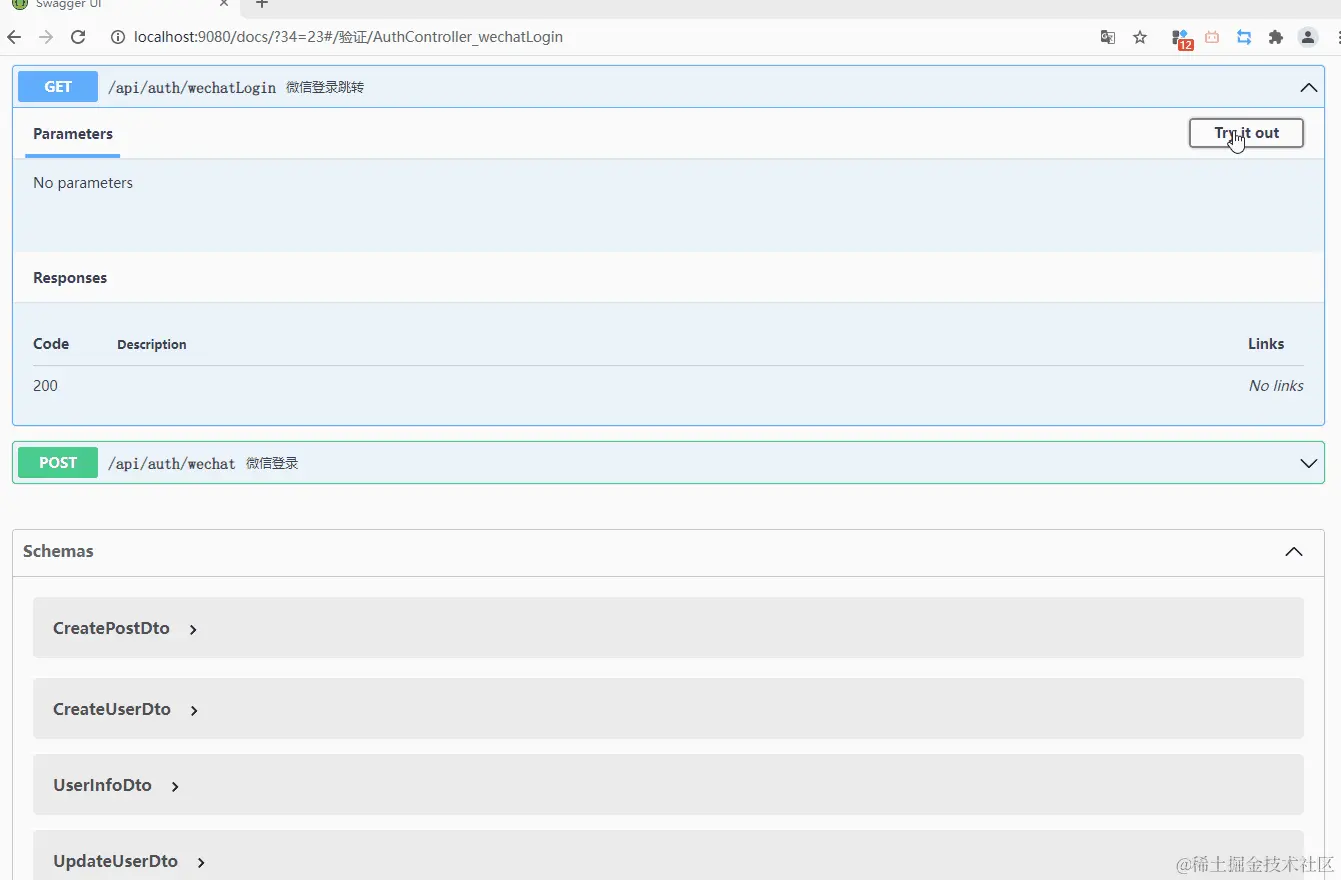Screen dimensions: 1341x880
Task: Click the 微信登录 summary on POST row
Action: (x=272, y=464)
